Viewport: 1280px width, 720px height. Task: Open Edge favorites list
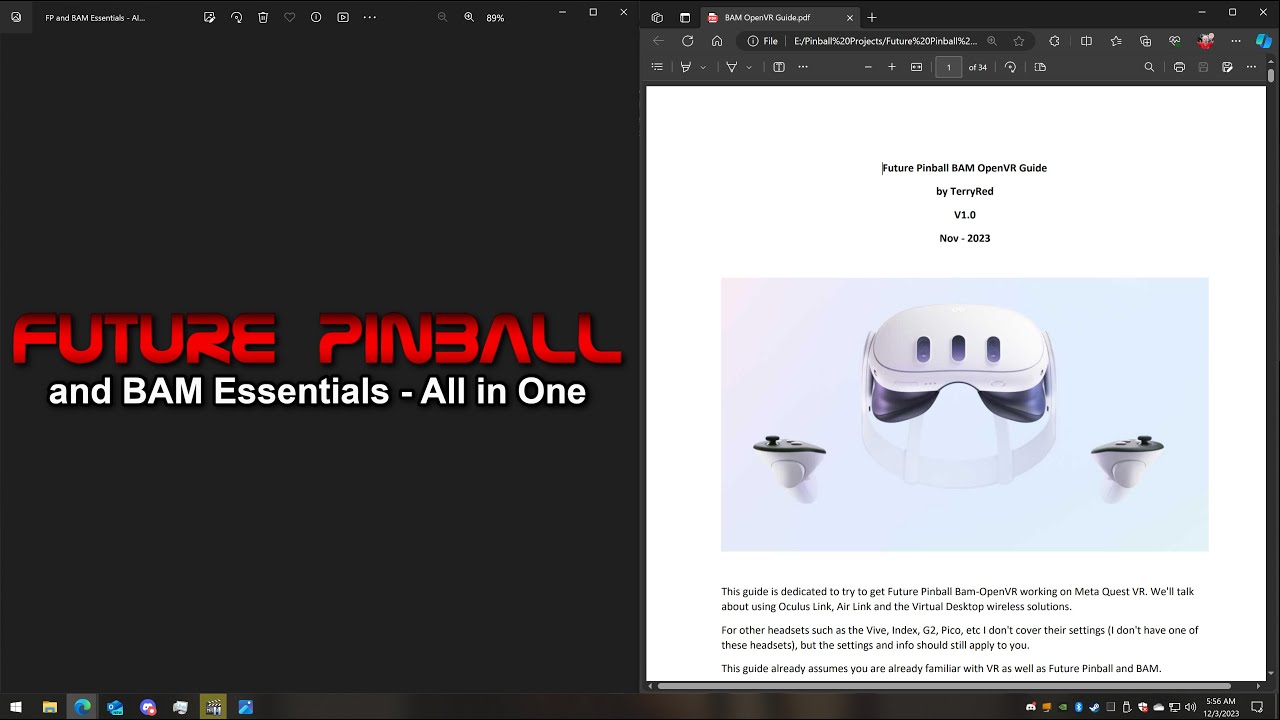coord(1116,41)
